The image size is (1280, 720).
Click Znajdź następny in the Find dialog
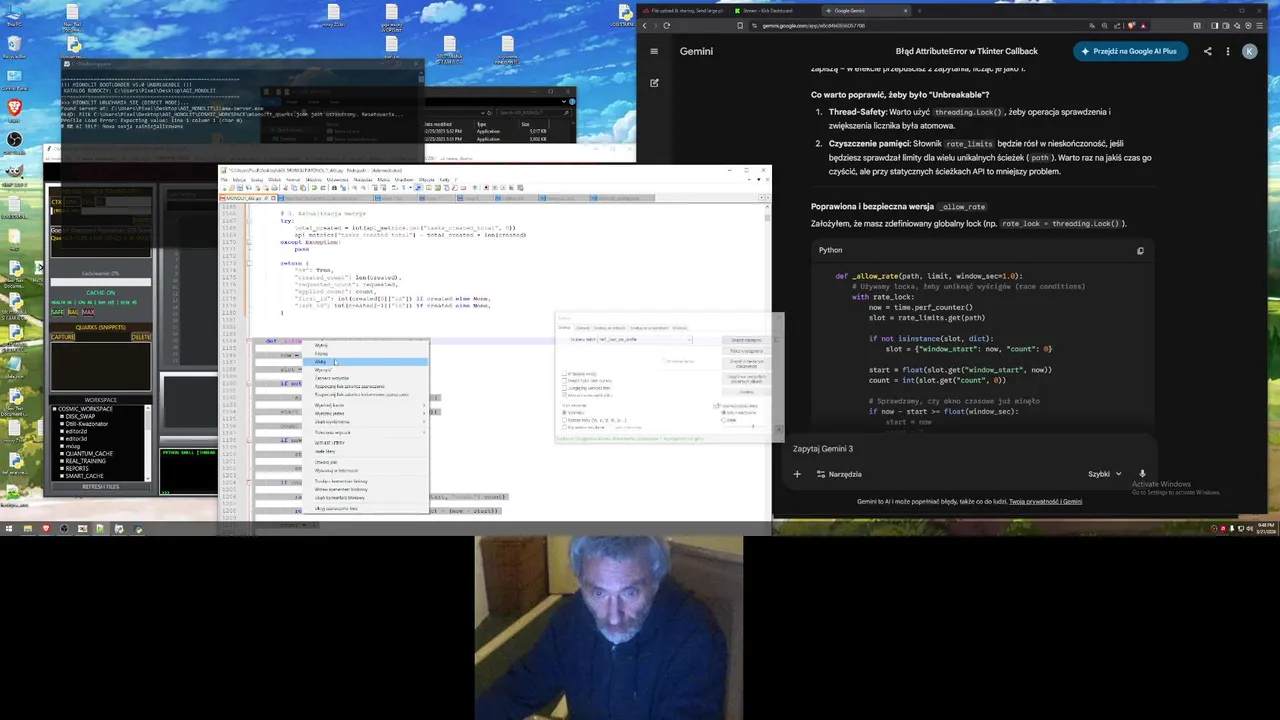pos(746,340)
